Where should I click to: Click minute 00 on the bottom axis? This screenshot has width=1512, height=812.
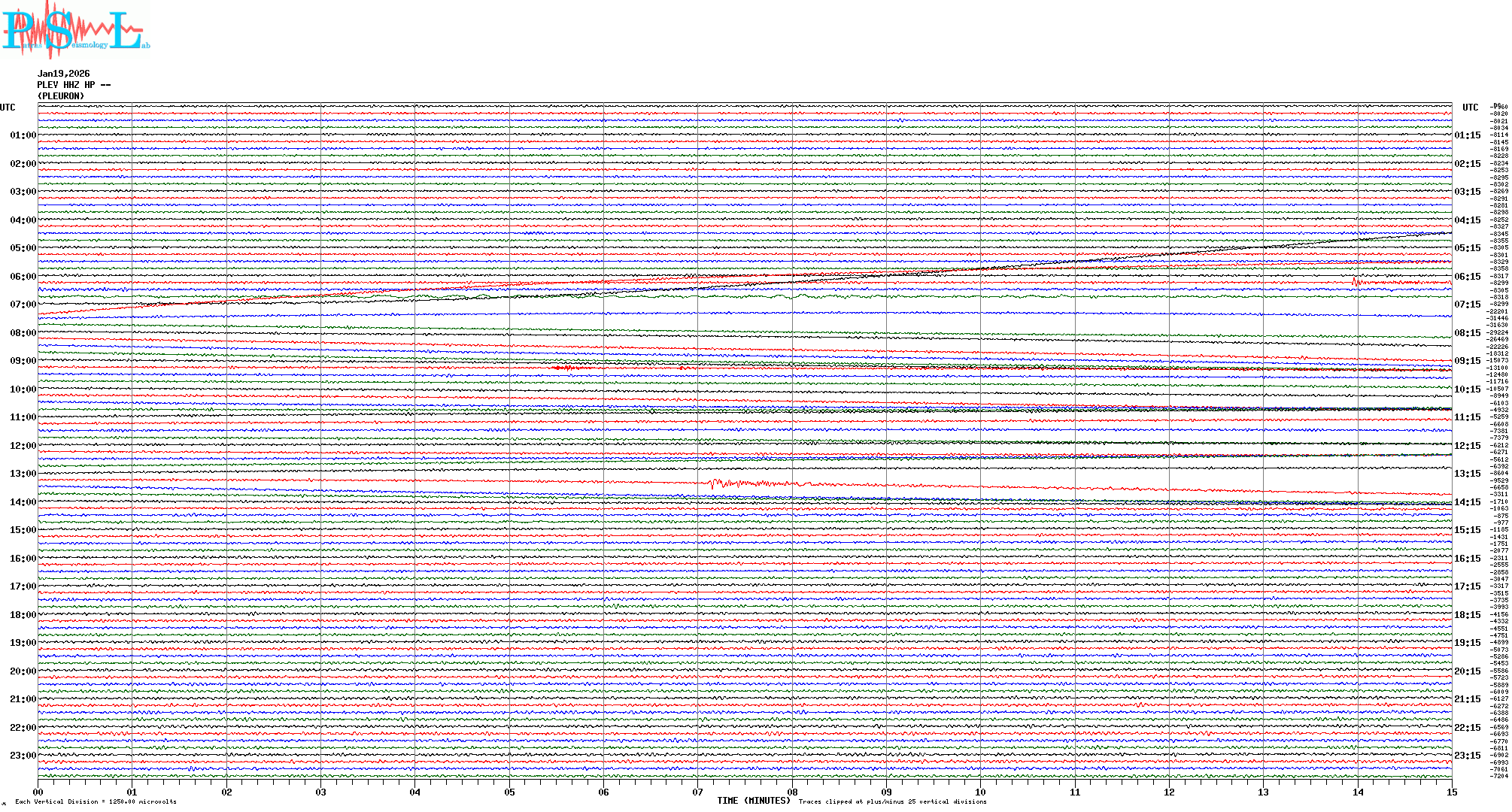pos(38,792)
